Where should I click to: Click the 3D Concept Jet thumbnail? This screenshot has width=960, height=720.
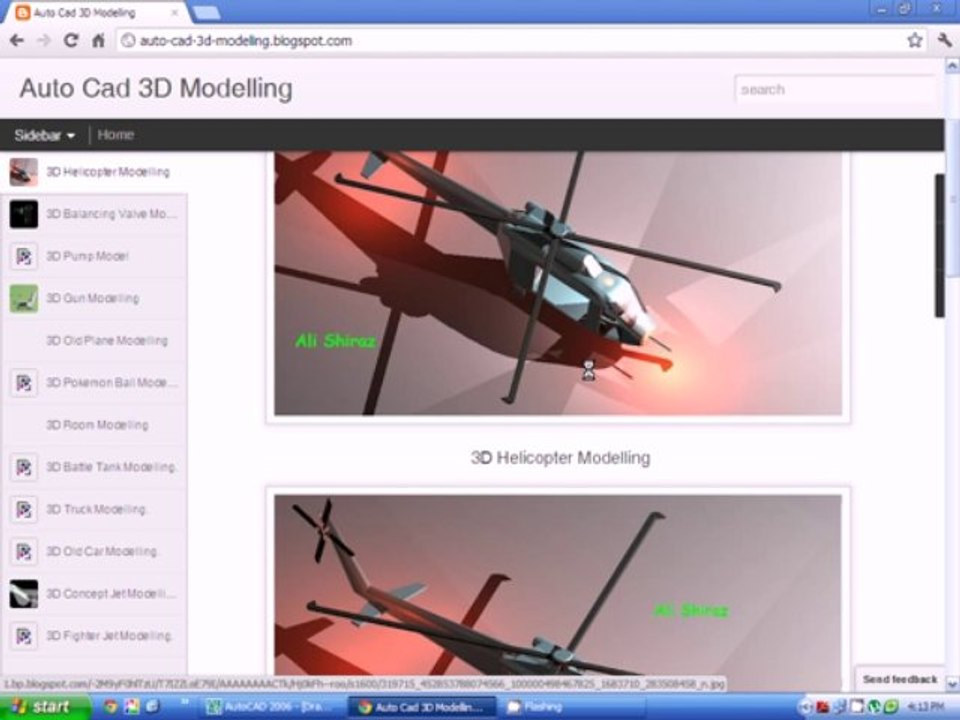click(23, 594)
